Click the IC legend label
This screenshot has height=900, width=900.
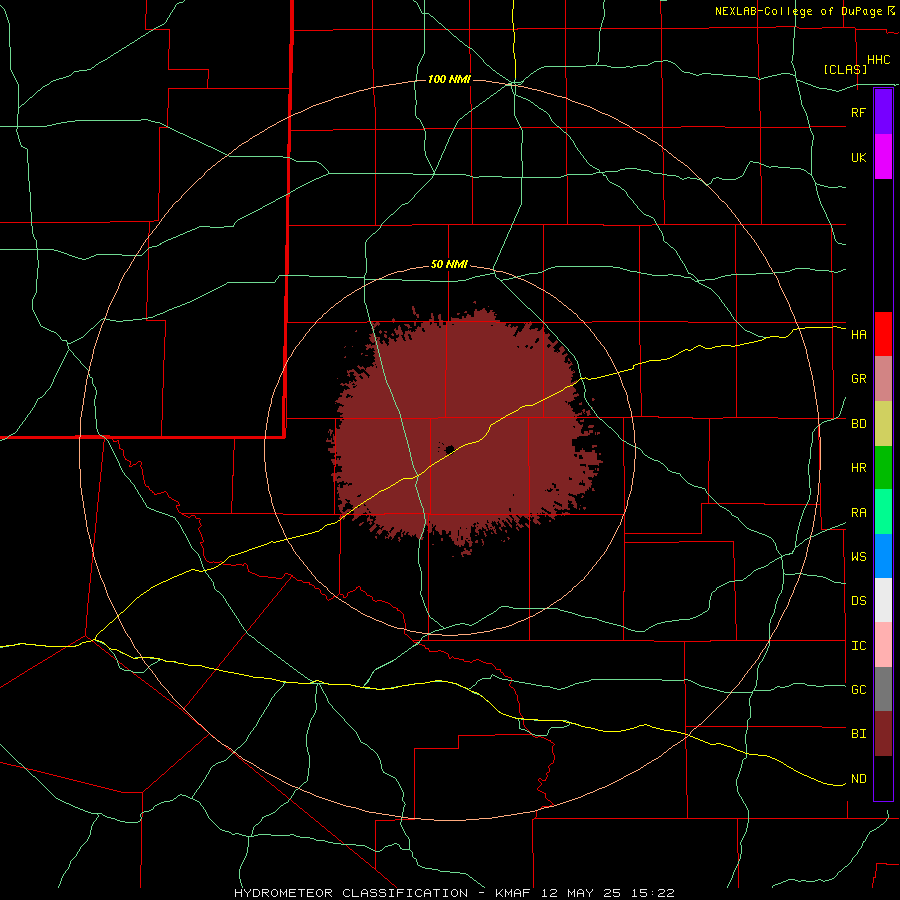pos(858,646)
